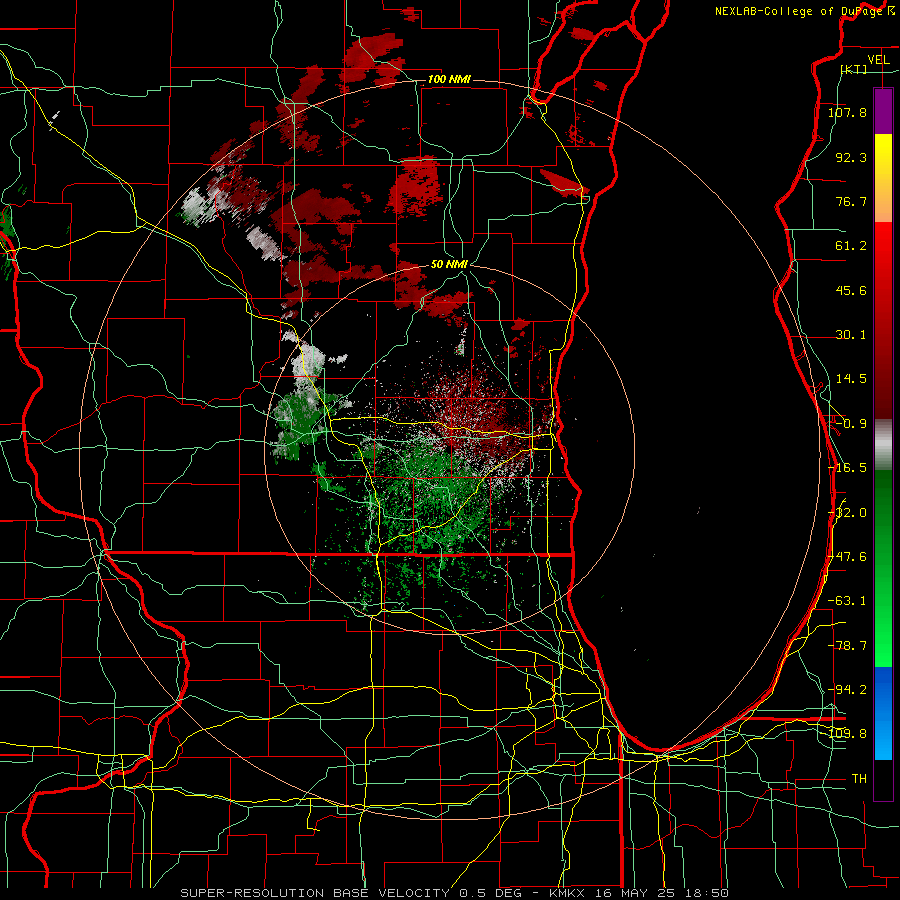Select the black TH segment of velocity scale
900x900 pixels.
click(x=883, y=780)
